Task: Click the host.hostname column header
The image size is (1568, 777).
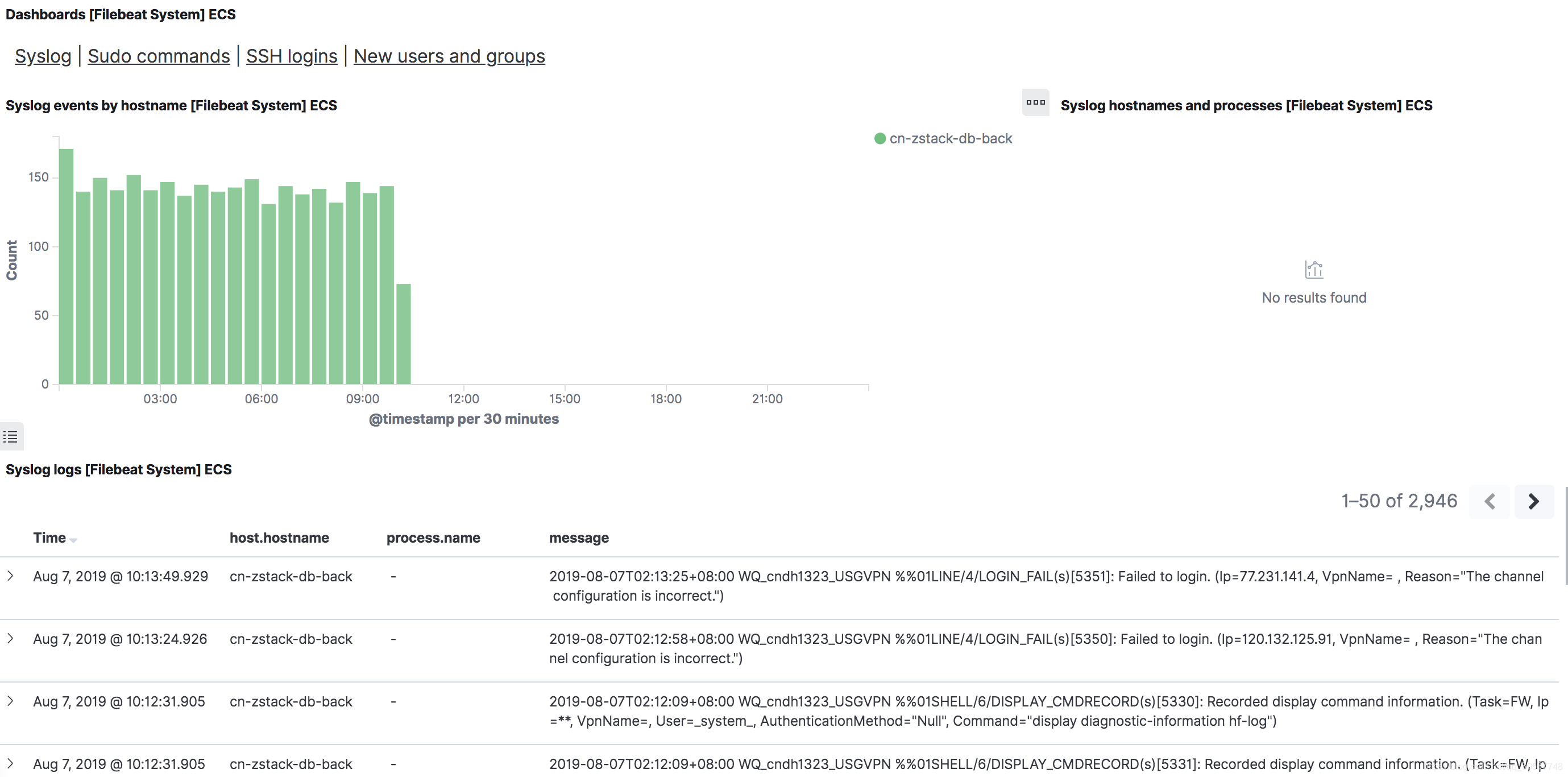Action: click(279, 538)
